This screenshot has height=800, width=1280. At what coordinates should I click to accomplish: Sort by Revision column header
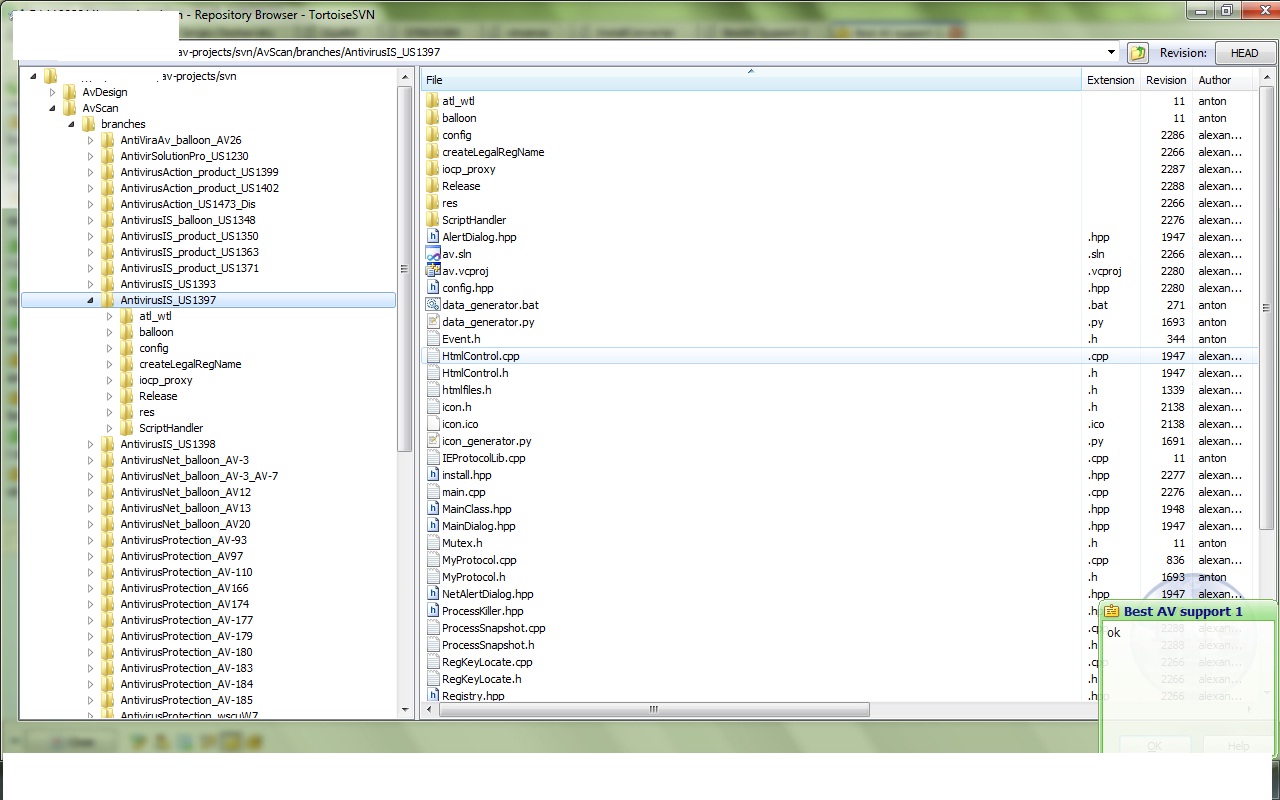1166,80
